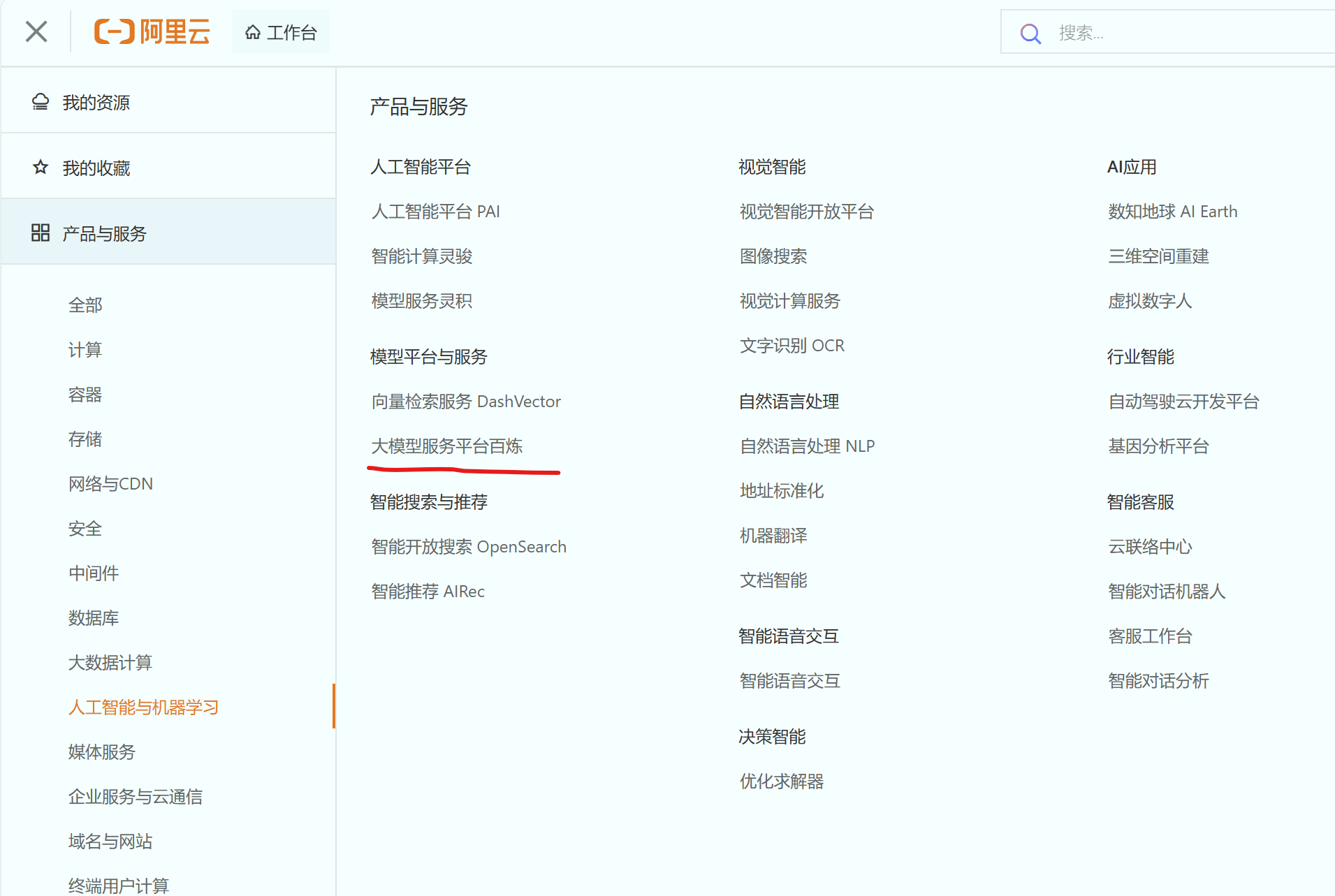Open 自然语言处理 NLP link
The height and width of the screenshot is (896, 1335).
click(808, 446)
